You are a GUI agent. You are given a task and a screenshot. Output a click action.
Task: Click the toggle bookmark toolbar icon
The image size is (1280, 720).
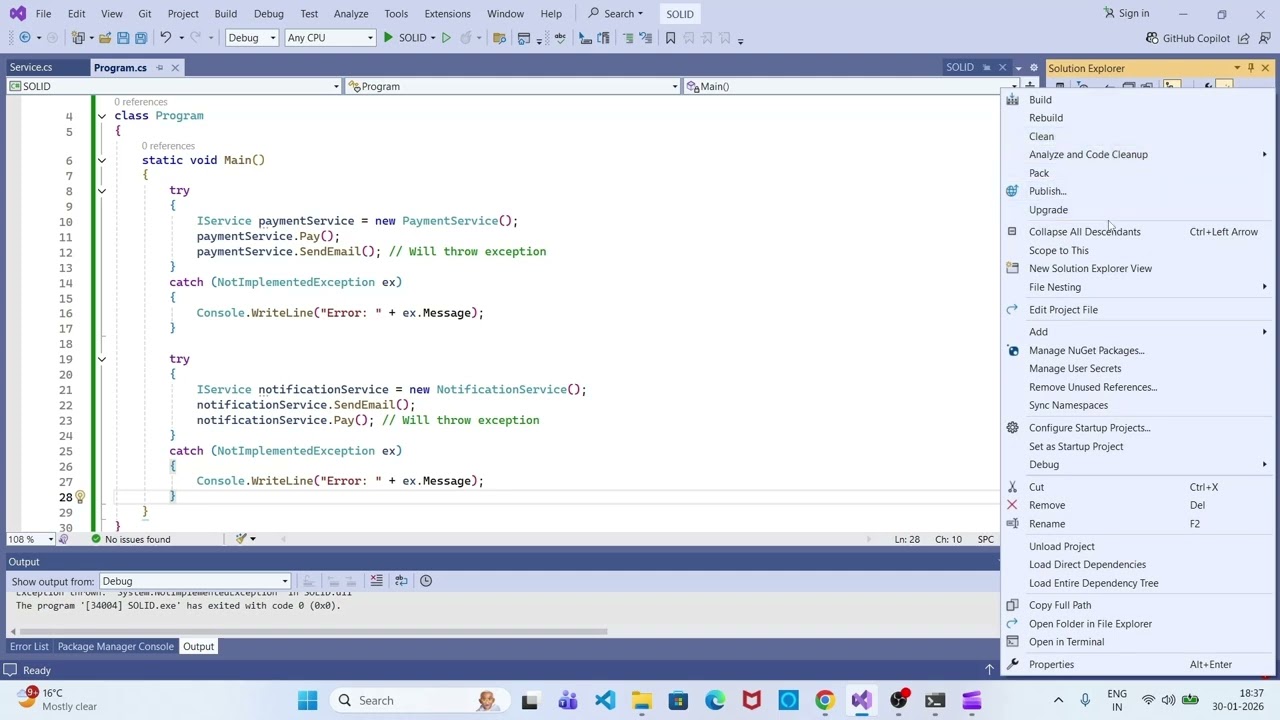(670, 38)
